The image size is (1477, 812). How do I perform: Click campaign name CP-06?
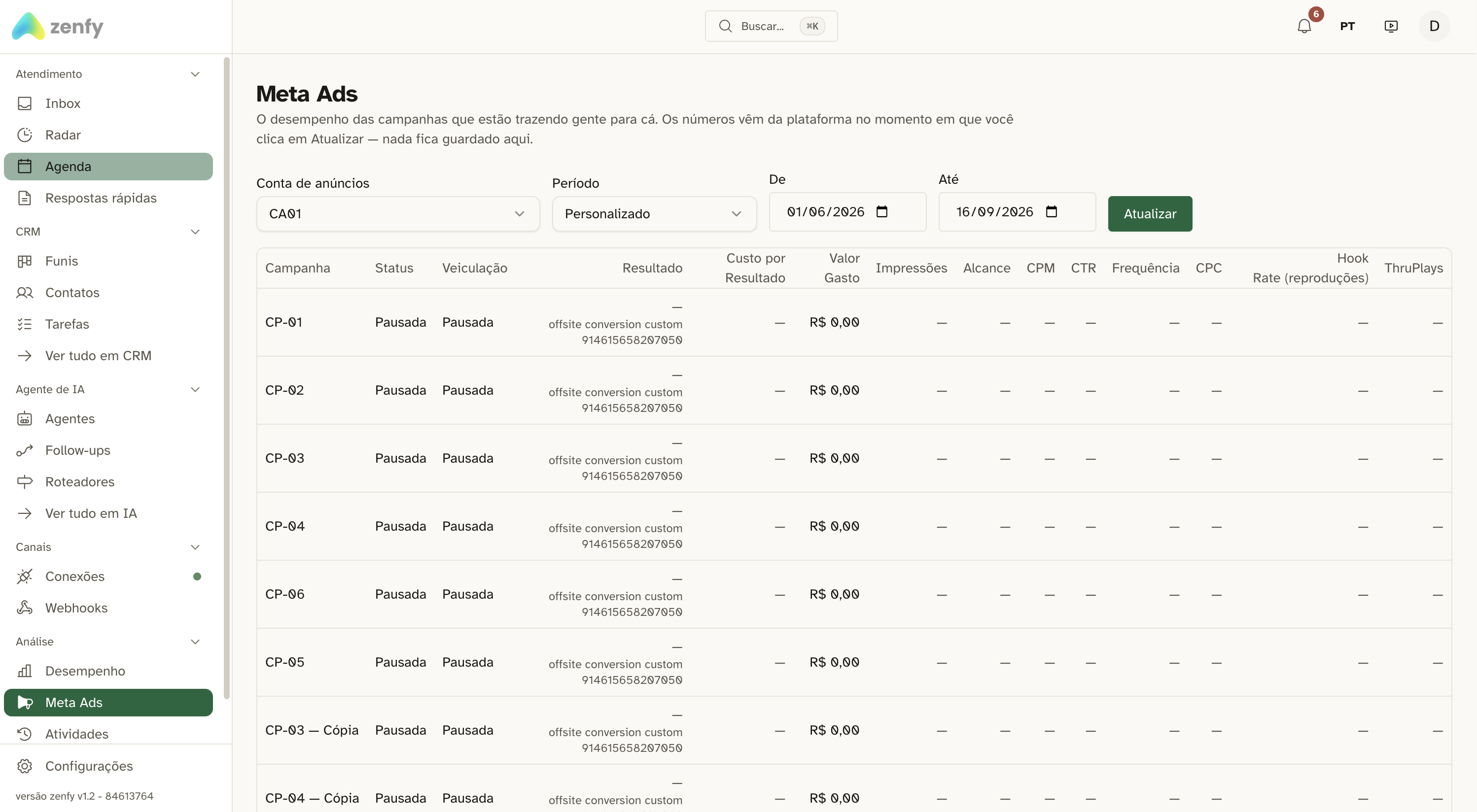pos(284,594)
